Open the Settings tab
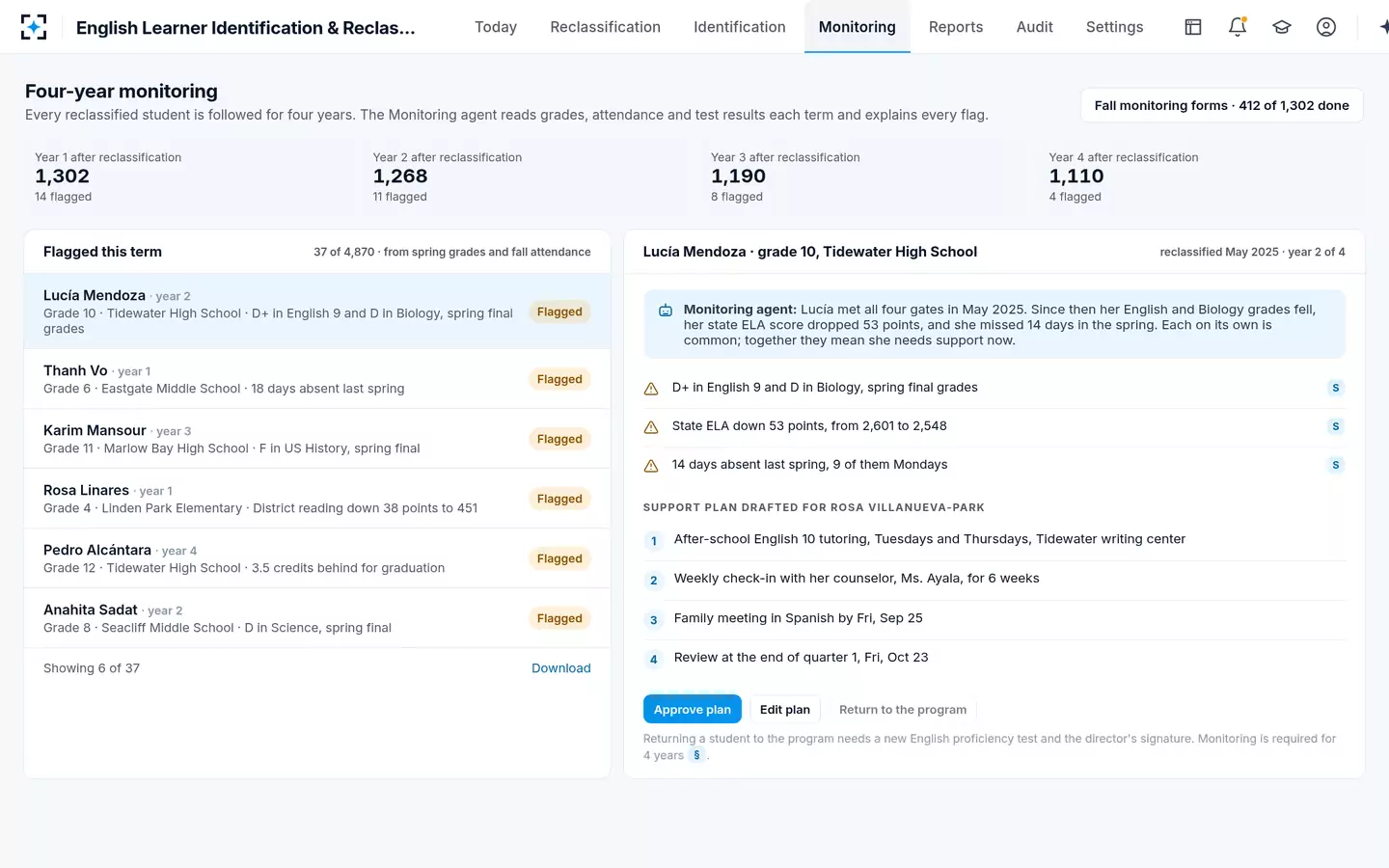This screenshot has width=1389, height=868. point(1115,27)
